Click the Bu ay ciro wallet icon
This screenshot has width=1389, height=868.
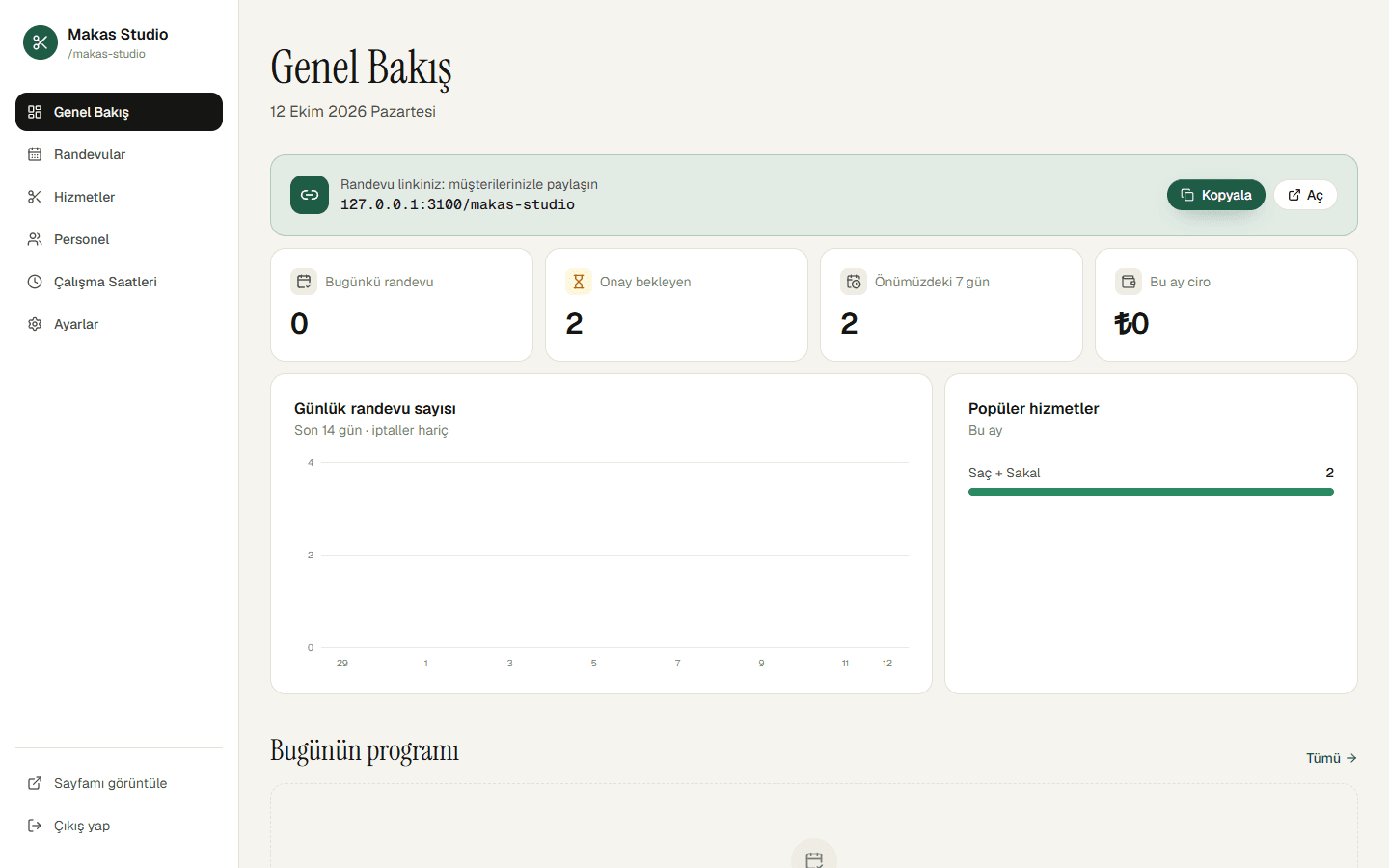tap(1129, 282)
